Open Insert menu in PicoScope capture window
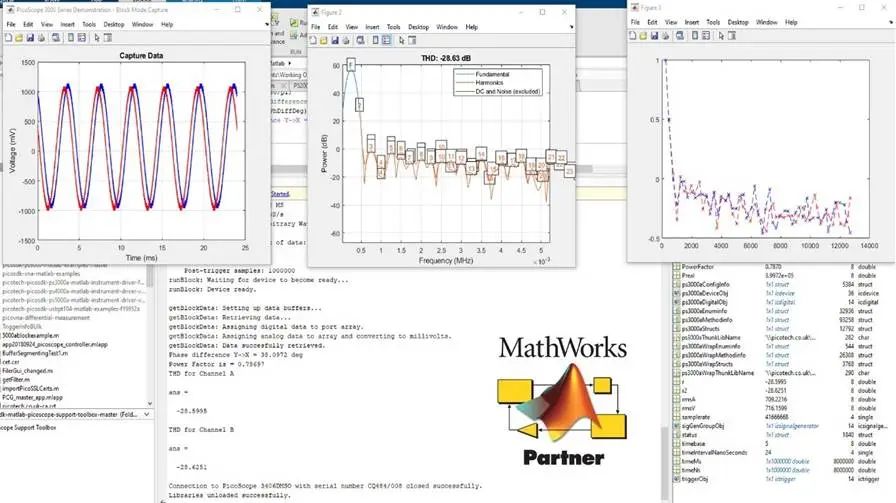This screenshot has width=896, height=503. (67, 25)
